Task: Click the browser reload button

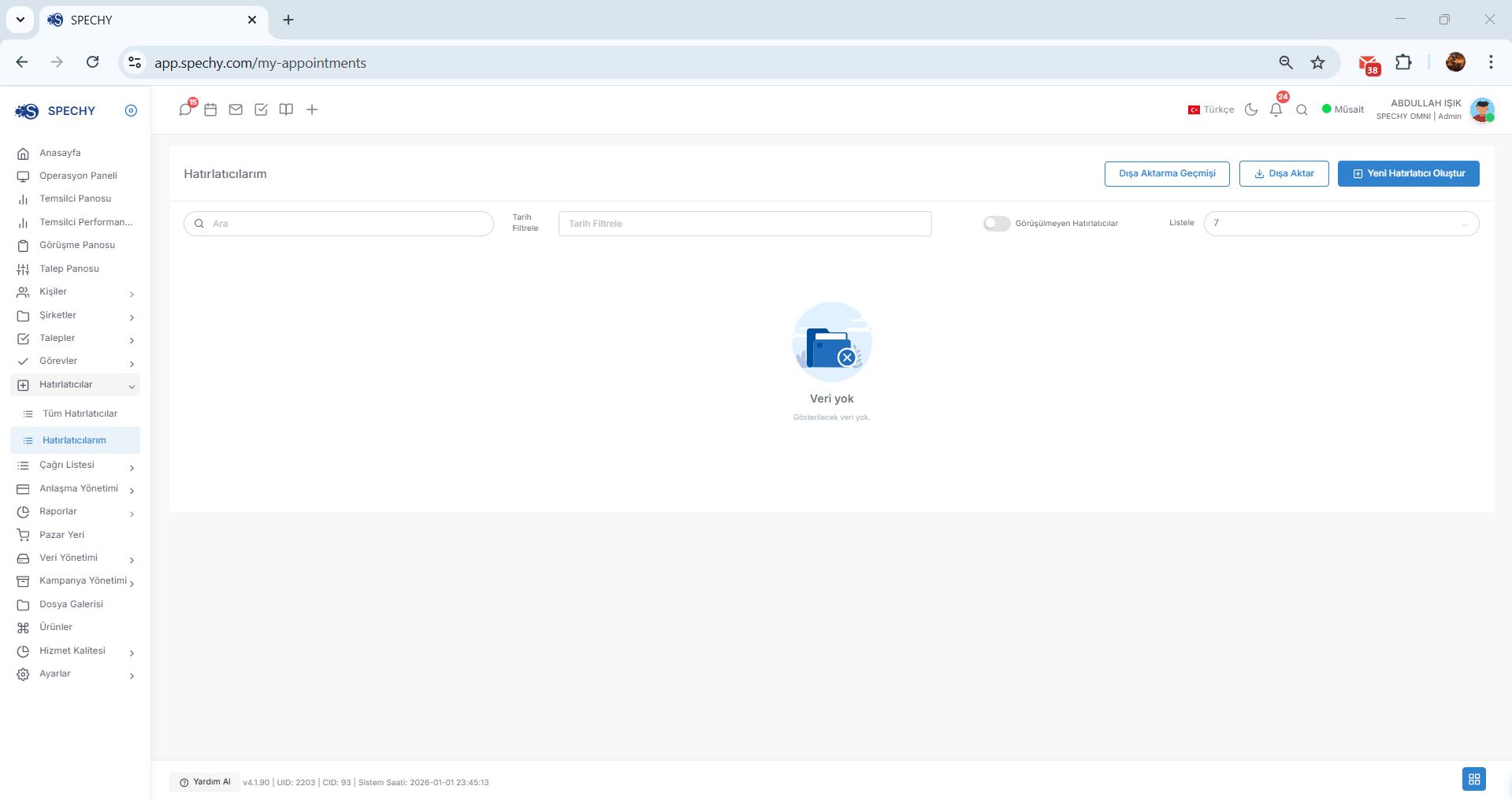Action: (92, 62)
